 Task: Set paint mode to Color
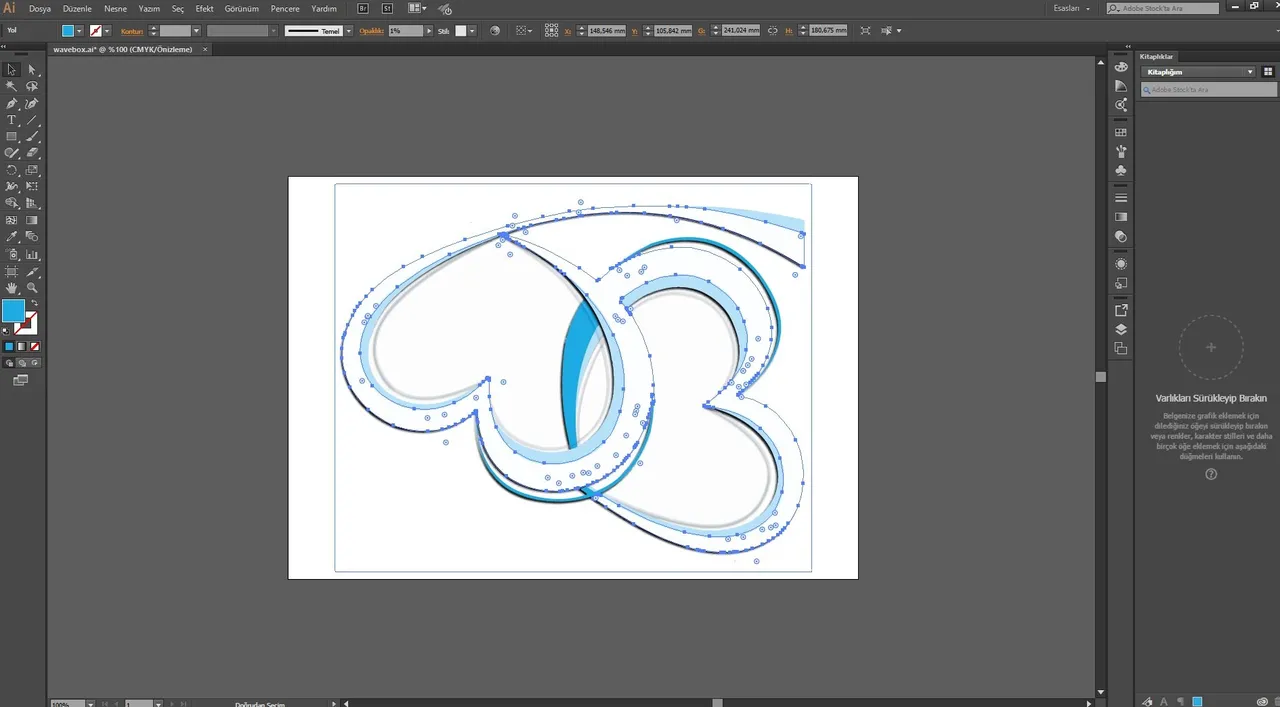click(9, 346)
